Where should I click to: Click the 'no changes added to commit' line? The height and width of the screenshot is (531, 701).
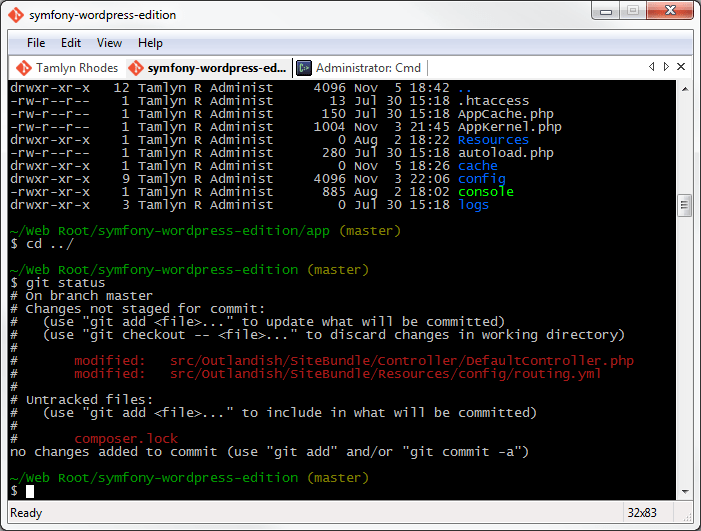pyautogui.click(x=269, y=452)
